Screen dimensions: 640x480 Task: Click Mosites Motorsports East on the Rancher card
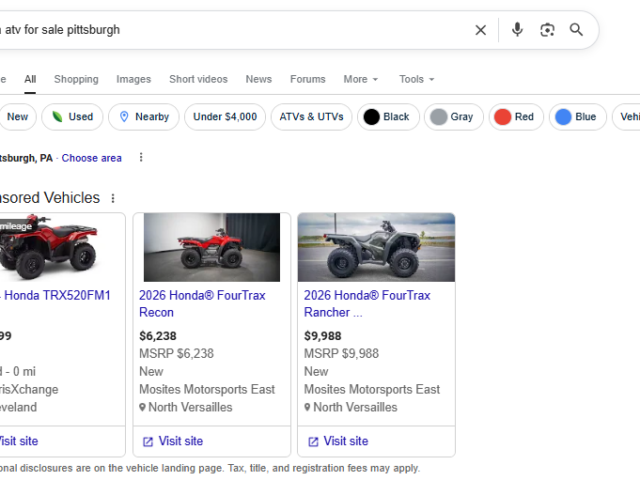372,389
